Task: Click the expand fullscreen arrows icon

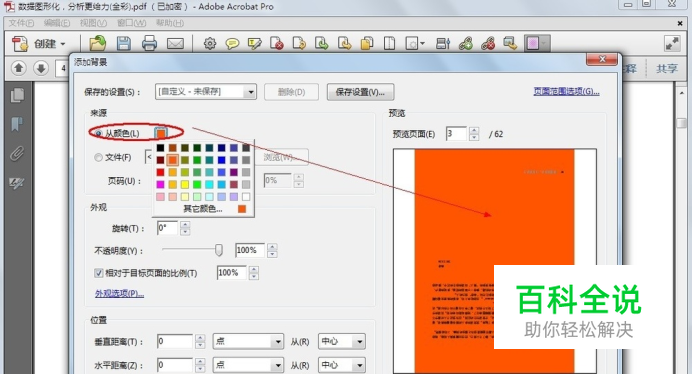Action: click(672, 44)
